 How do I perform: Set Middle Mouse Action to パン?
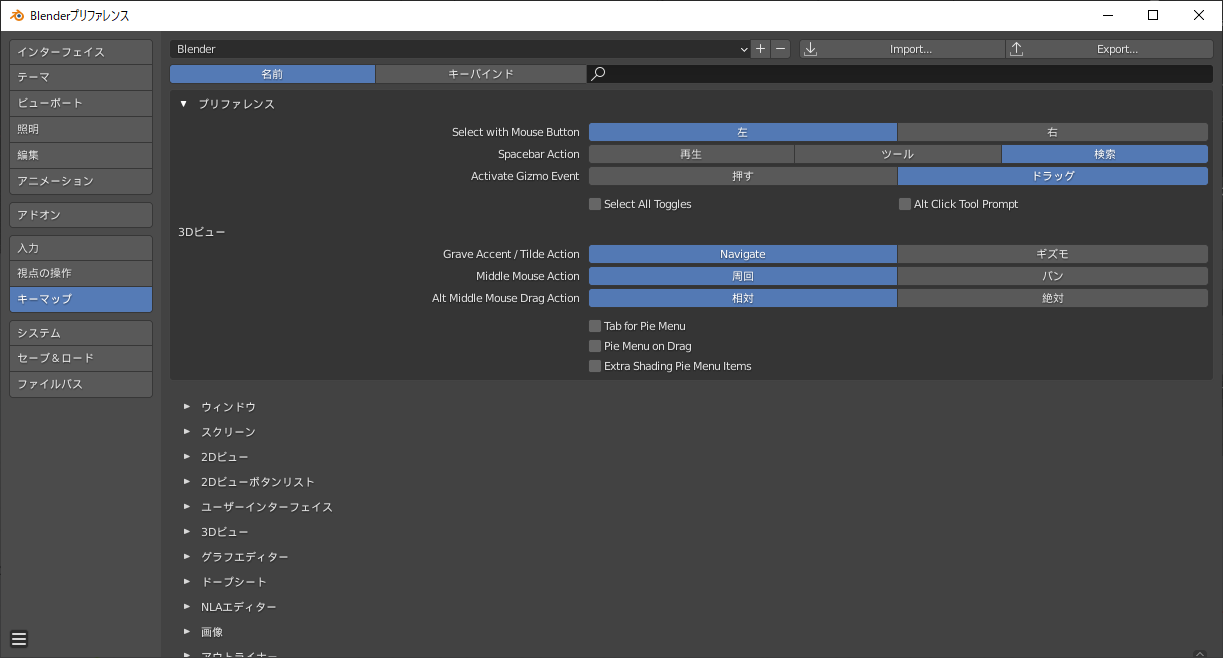click(1053, 276)
